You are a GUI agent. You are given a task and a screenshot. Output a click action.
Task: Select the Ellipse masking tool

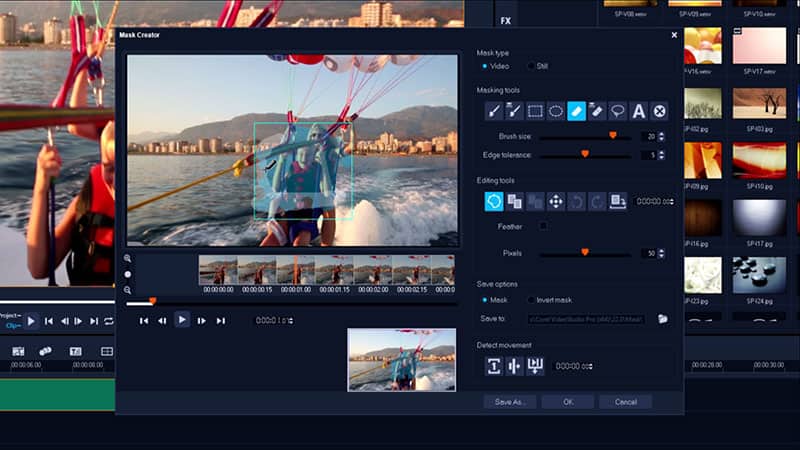[556, 111]
